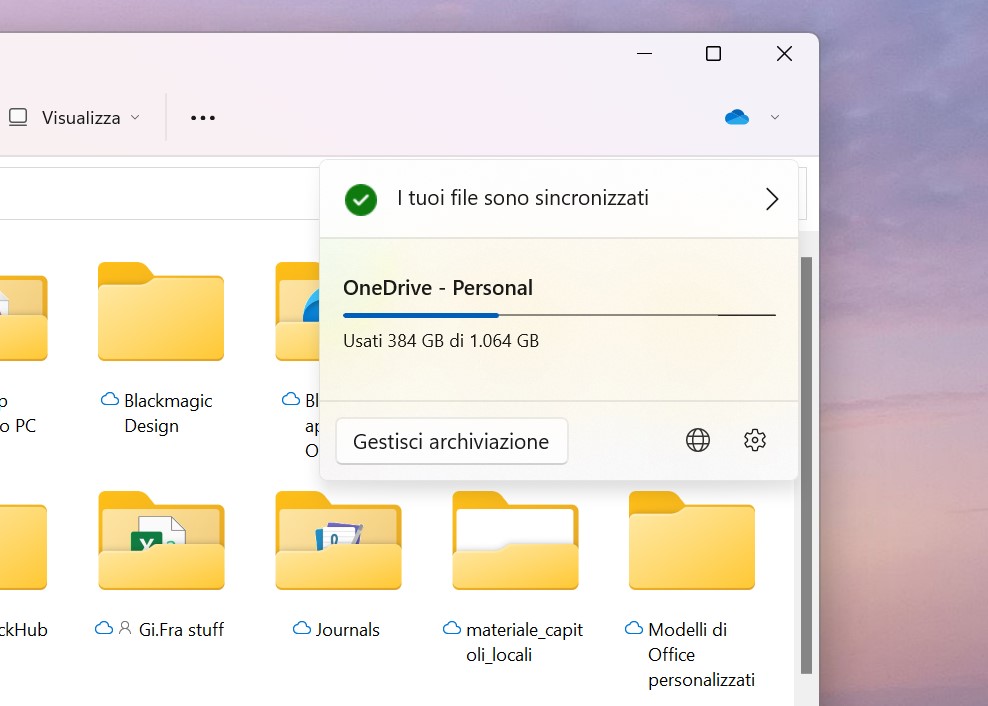Select the Blackmagic Design folder icon
This screenshot has height=706, width=988.
point(161,311)
